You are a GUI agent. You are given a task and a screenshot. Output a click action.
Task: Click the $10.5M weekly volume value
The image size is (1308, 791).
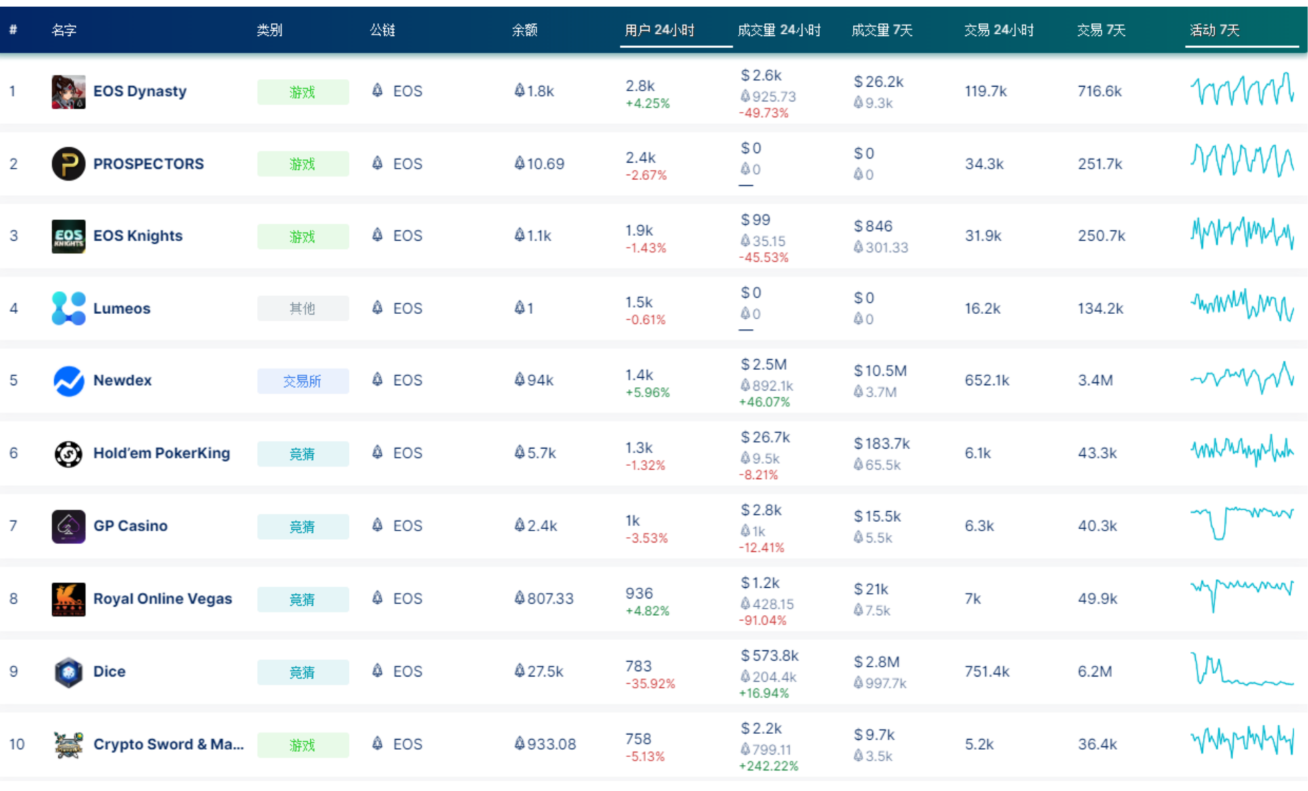(x=880, y=371)
